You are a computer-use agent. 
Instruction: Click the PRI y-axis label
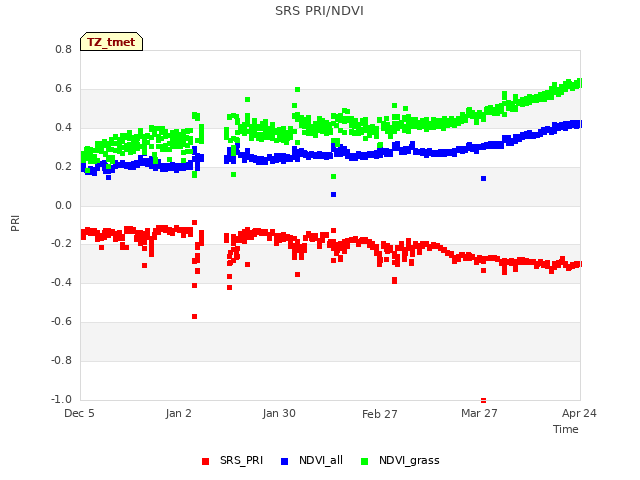click(x=15, y=224)
